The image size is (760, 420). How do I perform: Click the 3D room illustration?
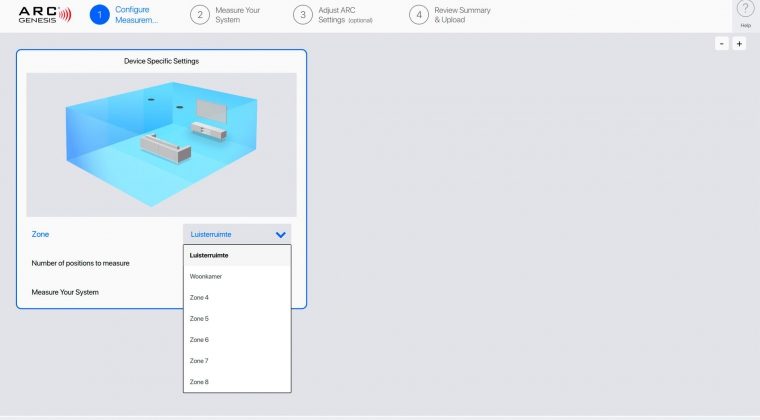pos(161,144)
